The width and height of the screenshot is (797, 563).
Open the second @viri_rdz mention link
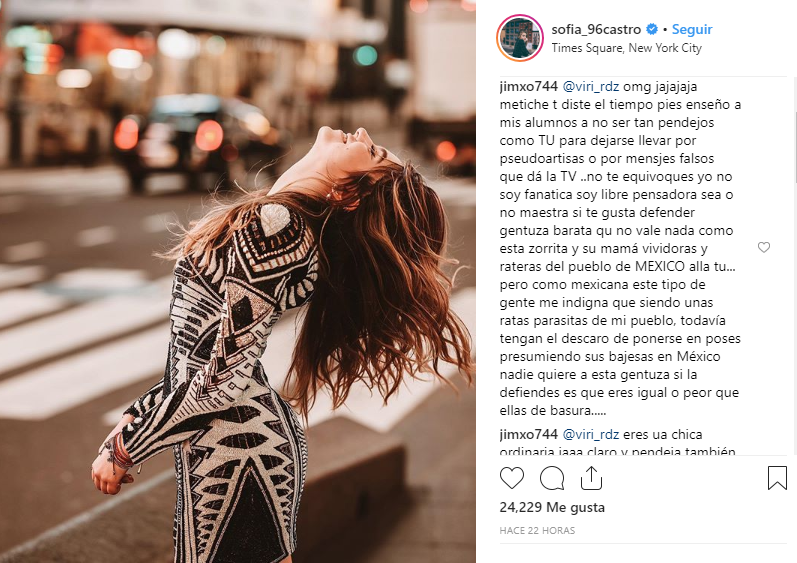point(591,435)
